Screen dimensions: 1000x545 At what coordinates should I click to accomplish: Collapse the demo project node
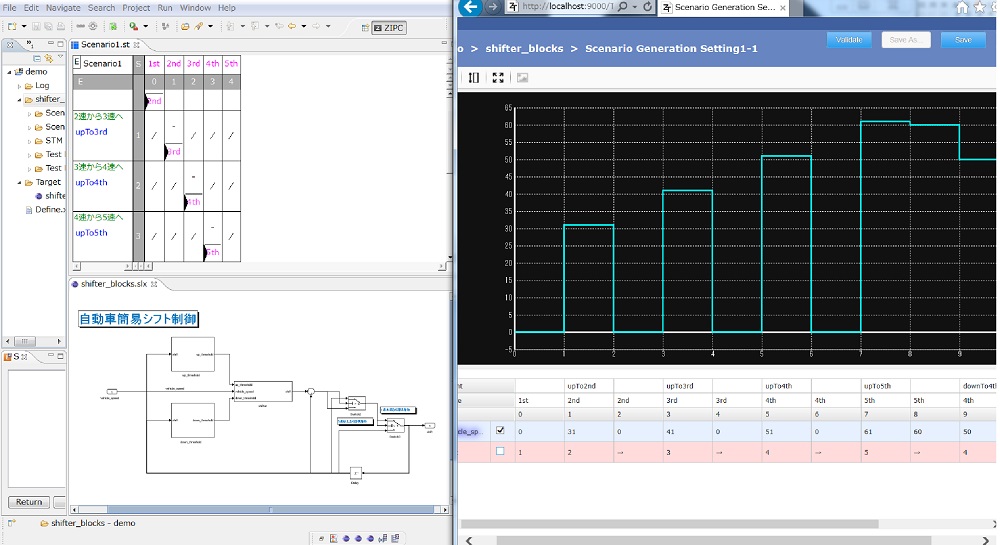(10, 72)
